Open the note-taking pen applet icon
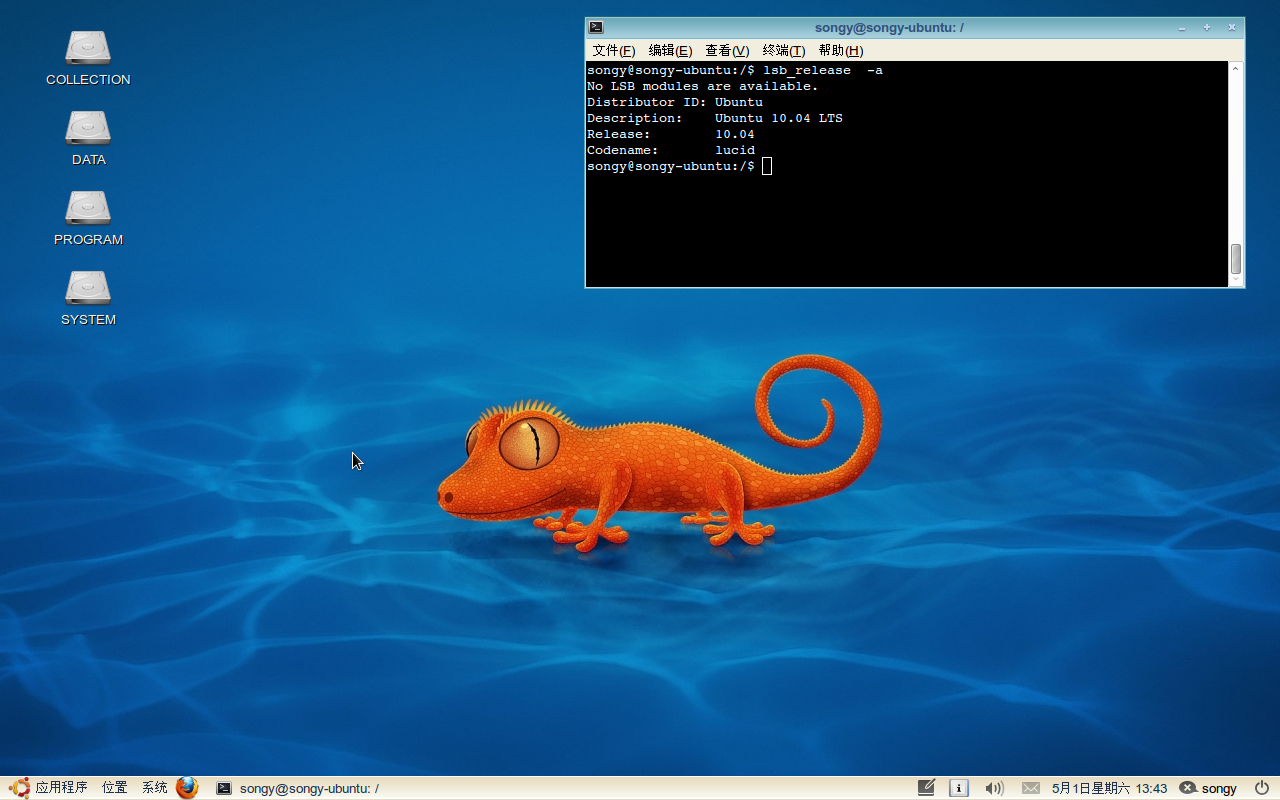 click(926, 788)
